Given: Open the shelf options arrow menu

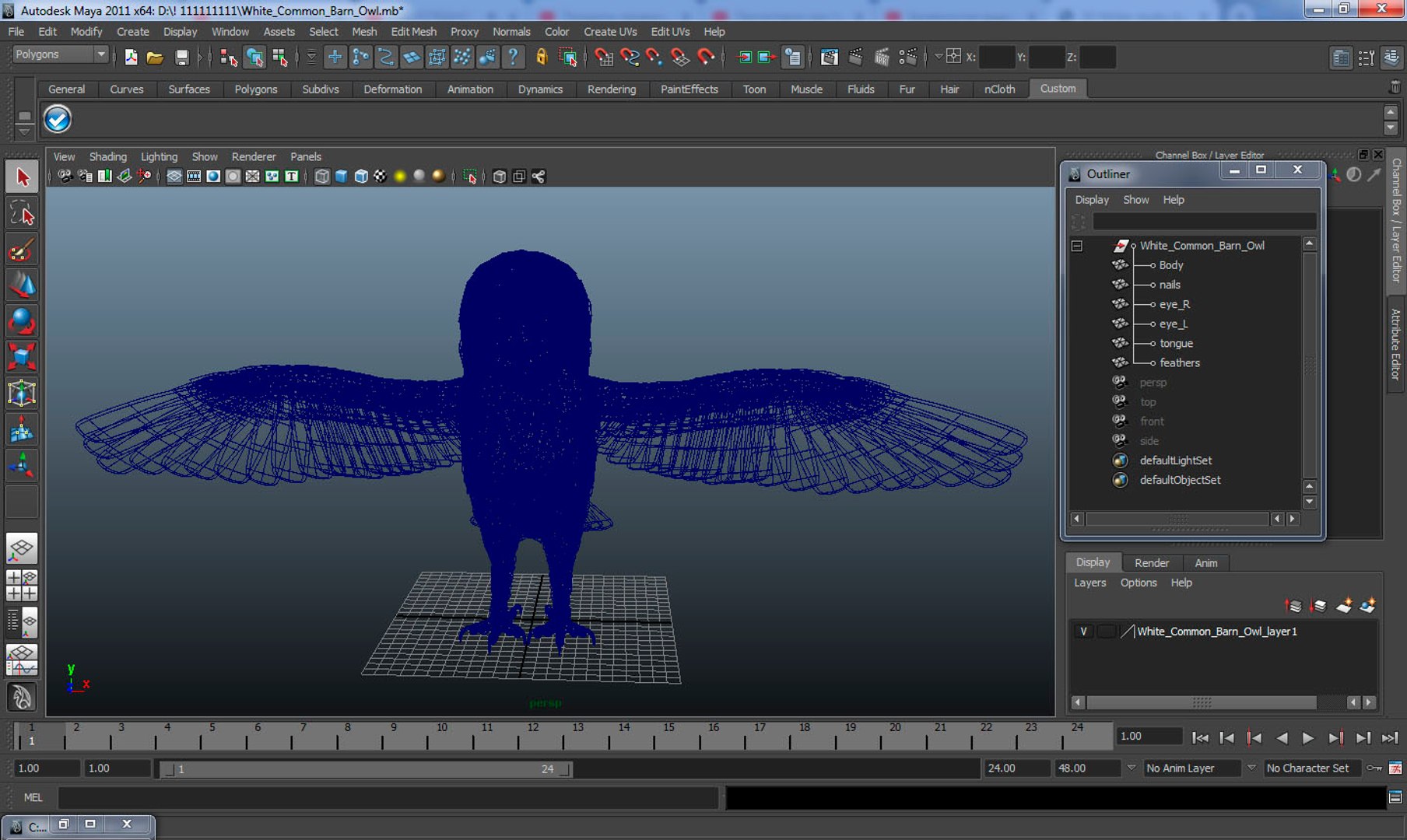Looking at the screenshot, I should [x=24, y=131].
